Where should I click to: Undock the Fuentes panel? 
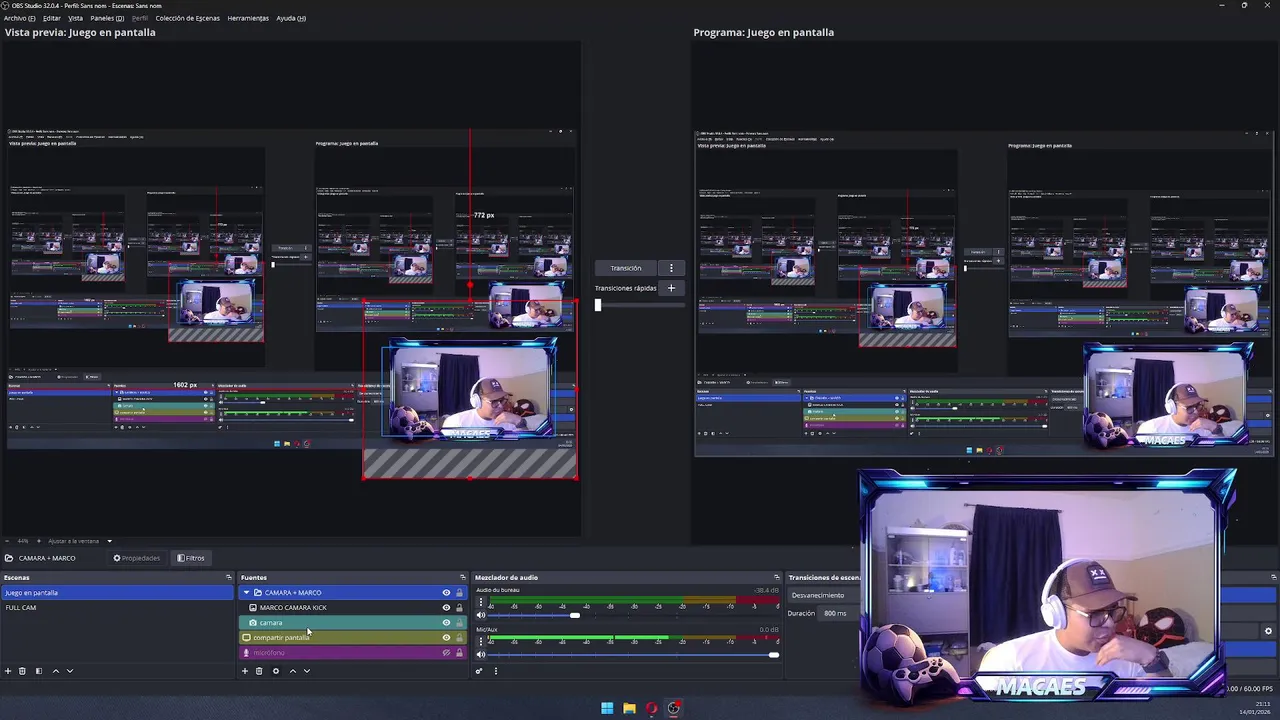(462, 577)
